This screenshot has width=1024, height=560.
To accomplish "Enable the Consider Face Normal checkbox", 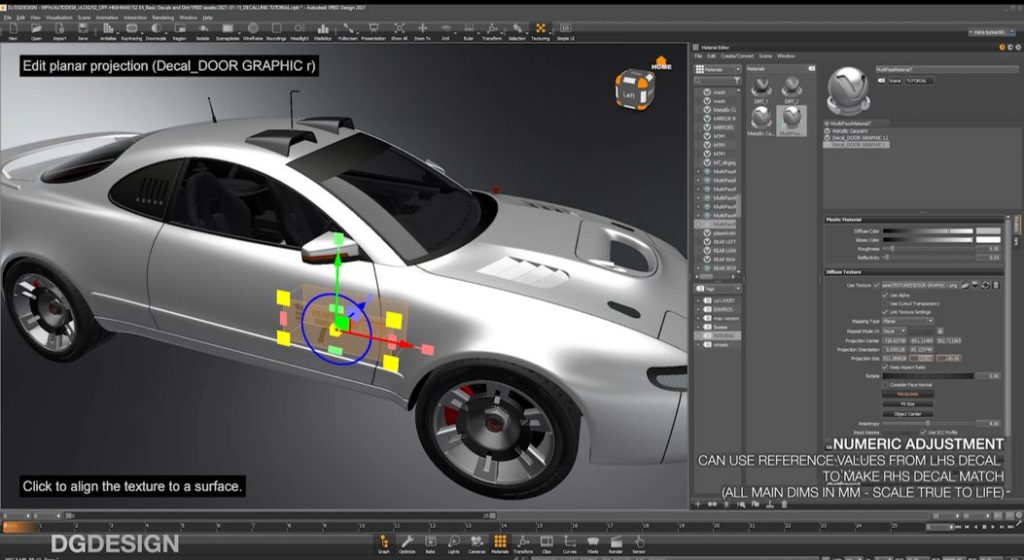I will pyautogui.click(x=885, y=384).
